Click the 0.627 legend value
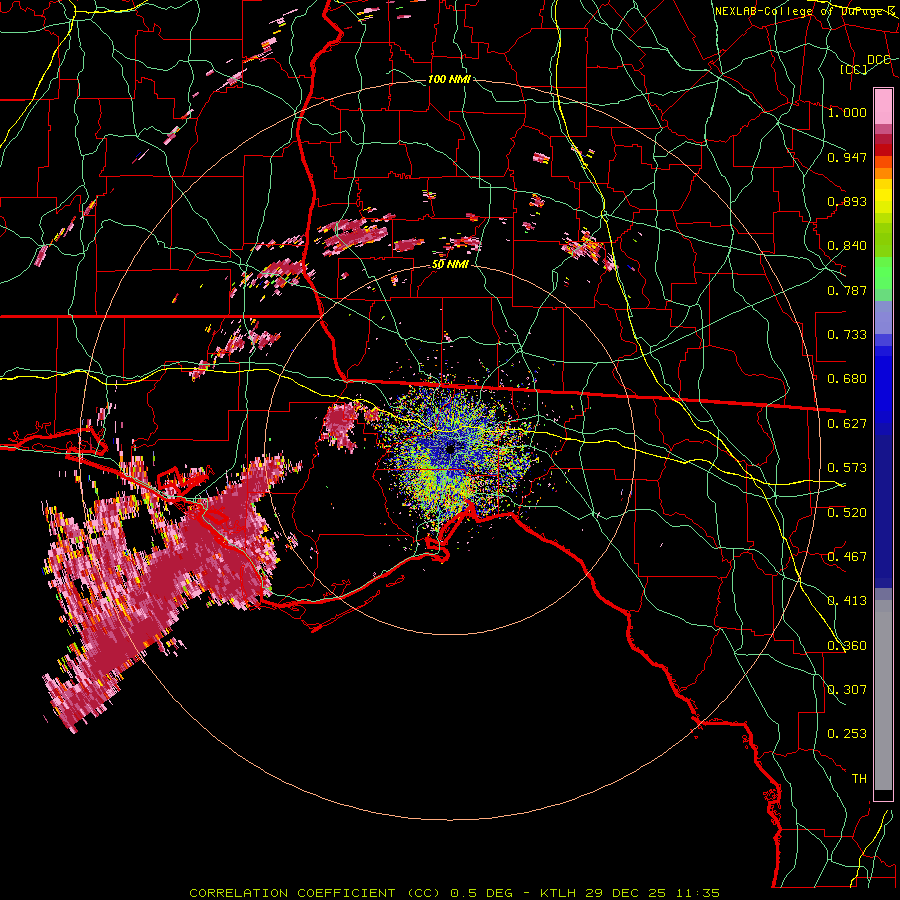This screenshot has height=900, width=900. pos(847,424)
